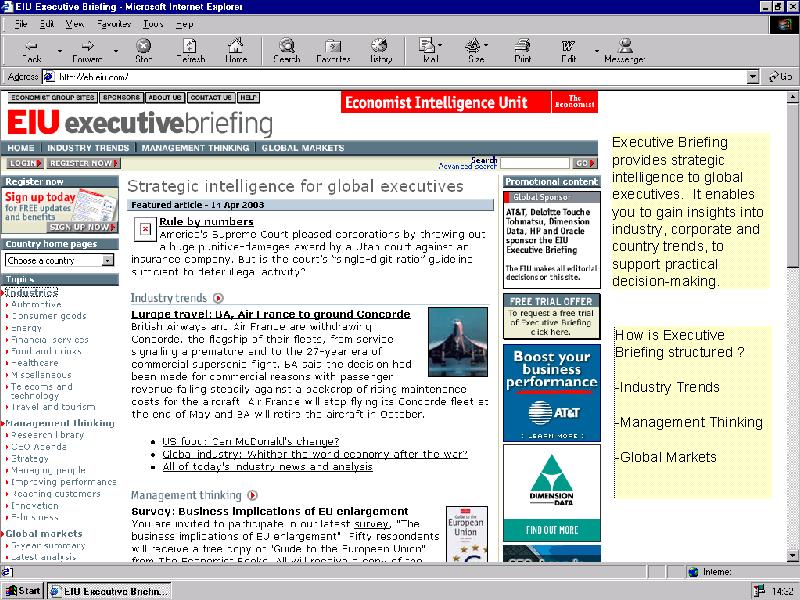Open the Edit button dropdown arrow
The height and width of the screenshot is (600, 800).
(596, 51)
